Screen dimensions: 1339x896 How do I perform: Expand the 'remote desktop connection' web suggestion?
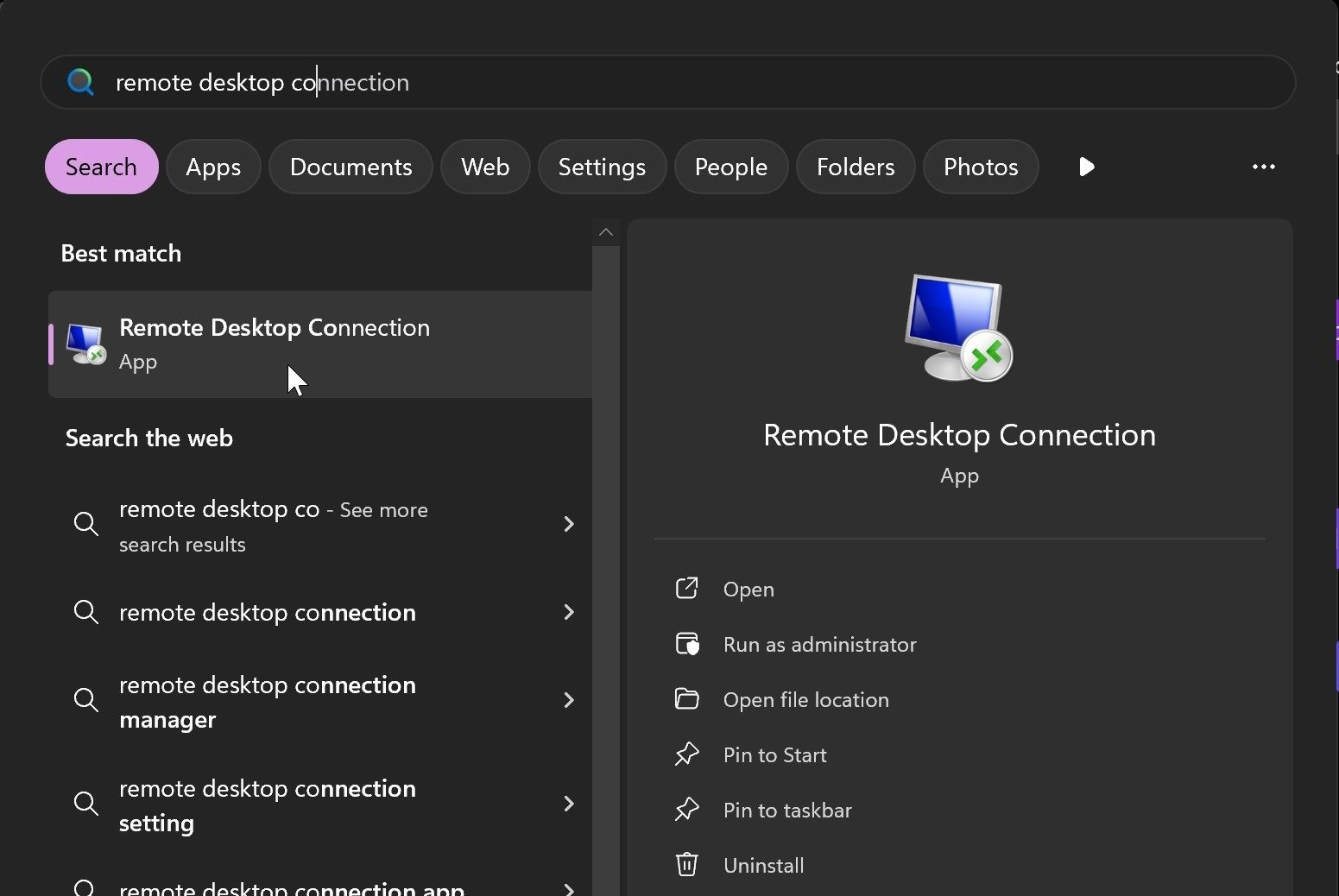click(569, 612)
